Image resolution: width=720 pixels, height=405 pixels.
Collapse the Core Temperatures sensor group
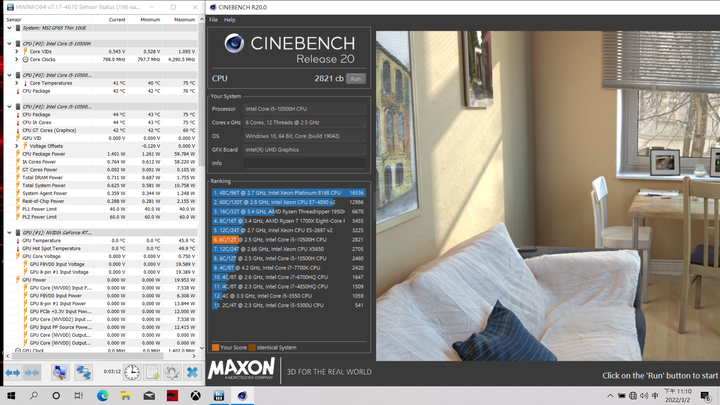coord(9,75)
